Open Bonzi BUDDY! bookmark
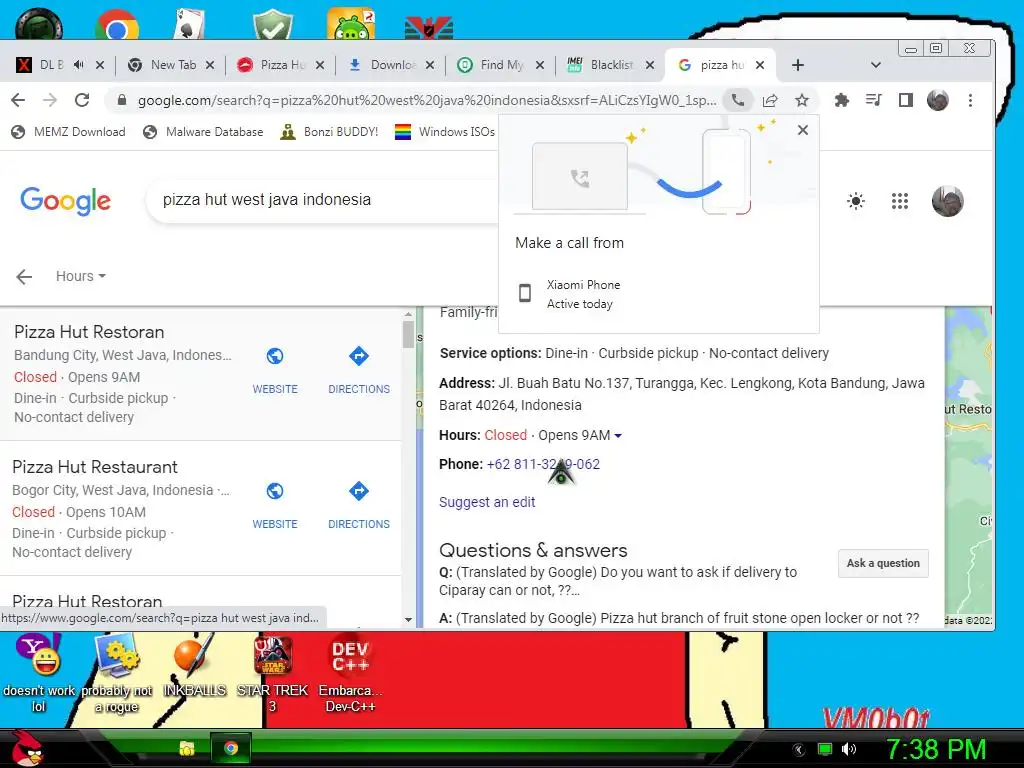Screen dimensions: 1024x768 329,132
